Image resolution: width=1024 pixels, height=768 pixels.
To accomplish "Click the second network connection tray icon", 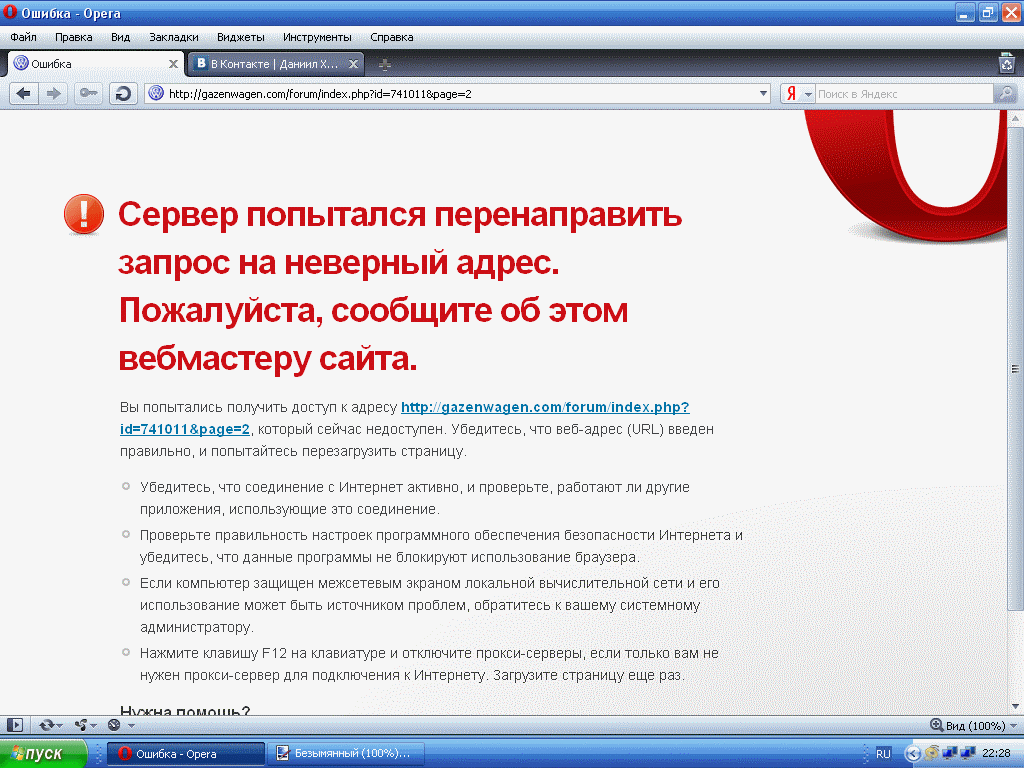I will pyautogui.click(x=968, y=753).
